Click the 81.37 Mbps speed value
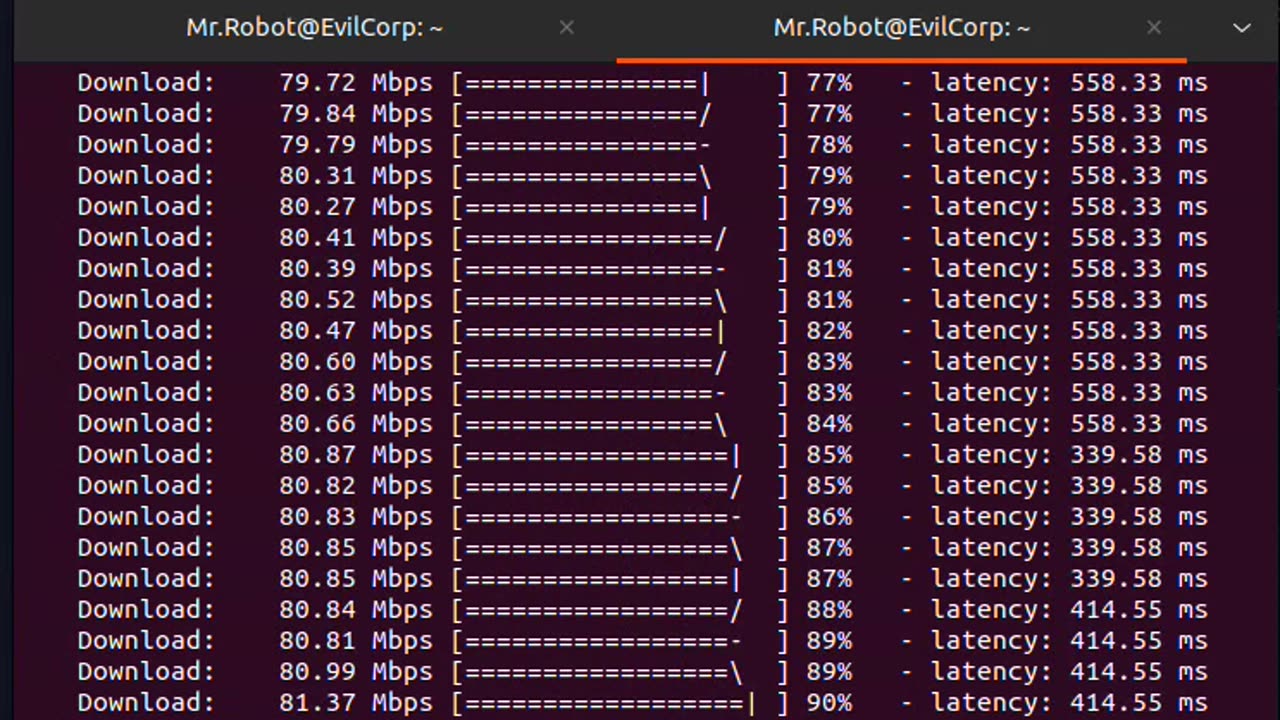This screenshot has height=720, width=1280. [x=356, y=703]
